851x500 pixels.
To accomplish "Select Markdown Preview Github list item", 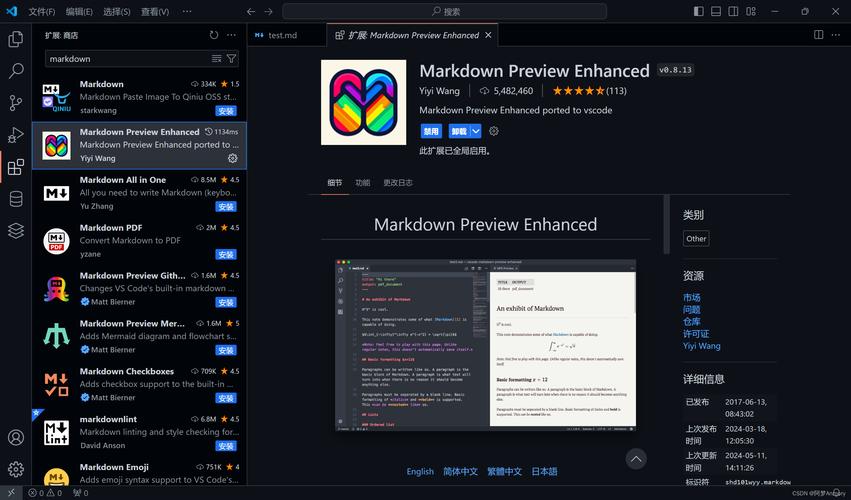I will click(x=139, y=289).
